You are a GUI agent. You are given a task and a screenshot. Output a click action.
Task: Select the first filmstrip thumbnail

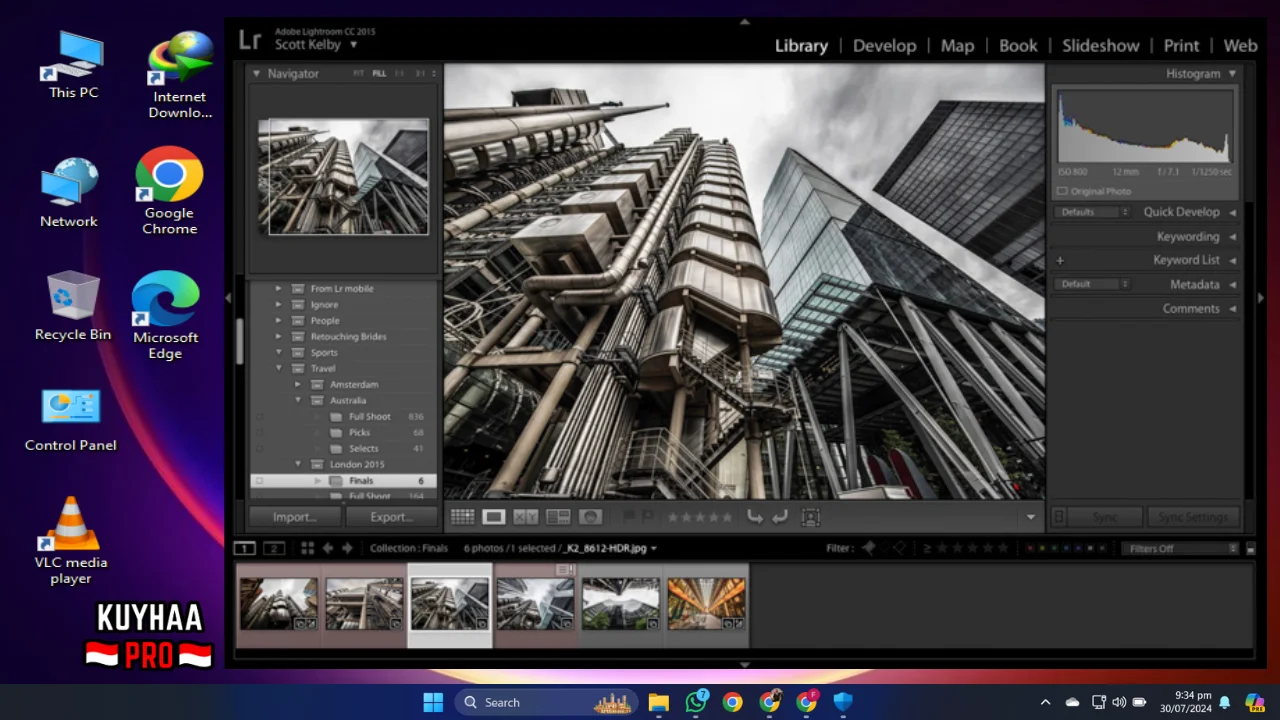(x=278, y=603)
